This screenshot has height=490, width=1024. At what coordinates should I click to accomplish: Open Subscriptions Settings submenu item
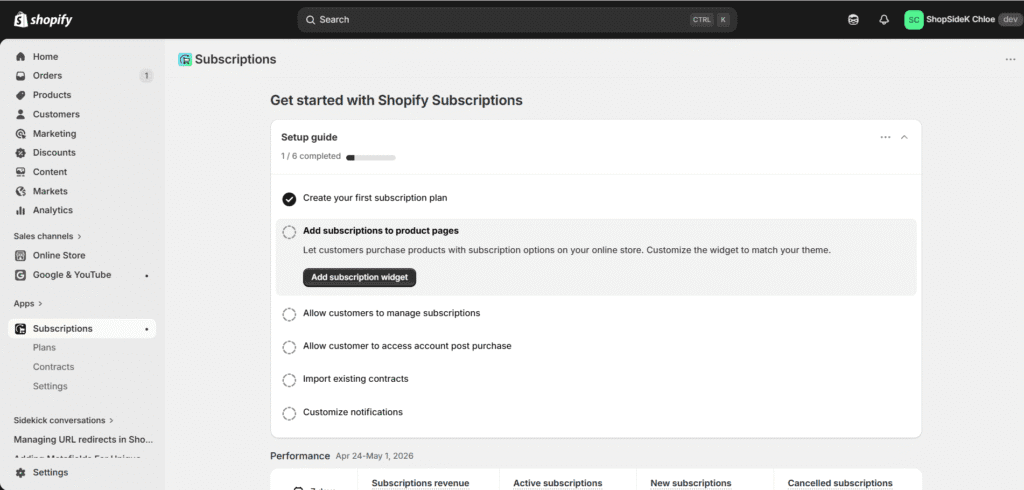[x=50, y=386]
